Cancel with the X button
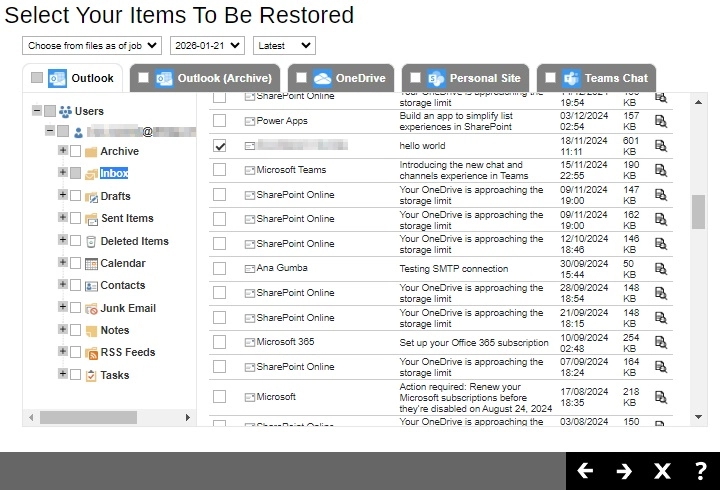Image resolution: width=720 pixels, height=490 pixels. [662, 471]
